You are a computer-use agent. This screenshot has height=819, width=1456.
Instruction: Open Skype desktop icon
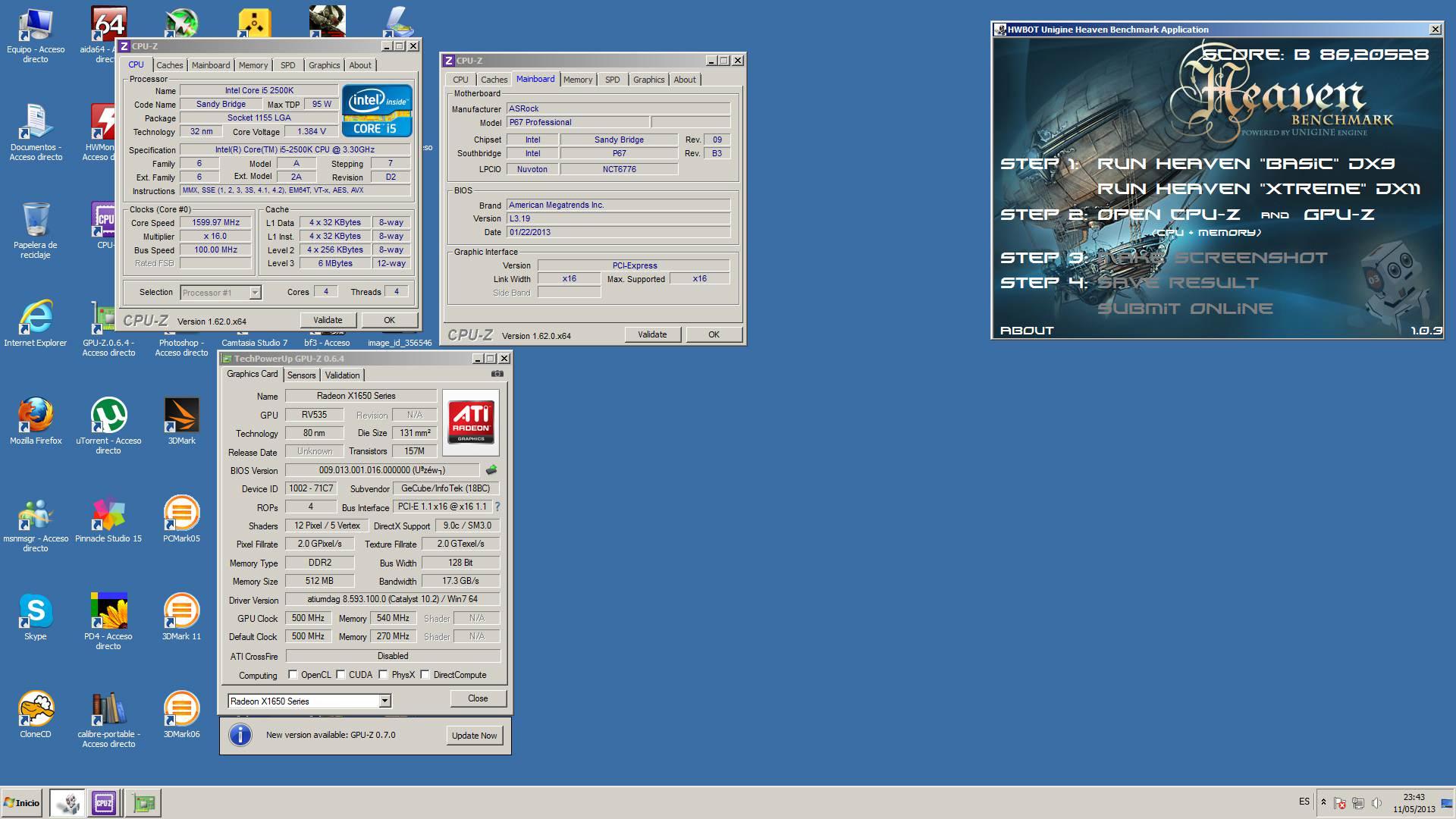click(36, 617)
